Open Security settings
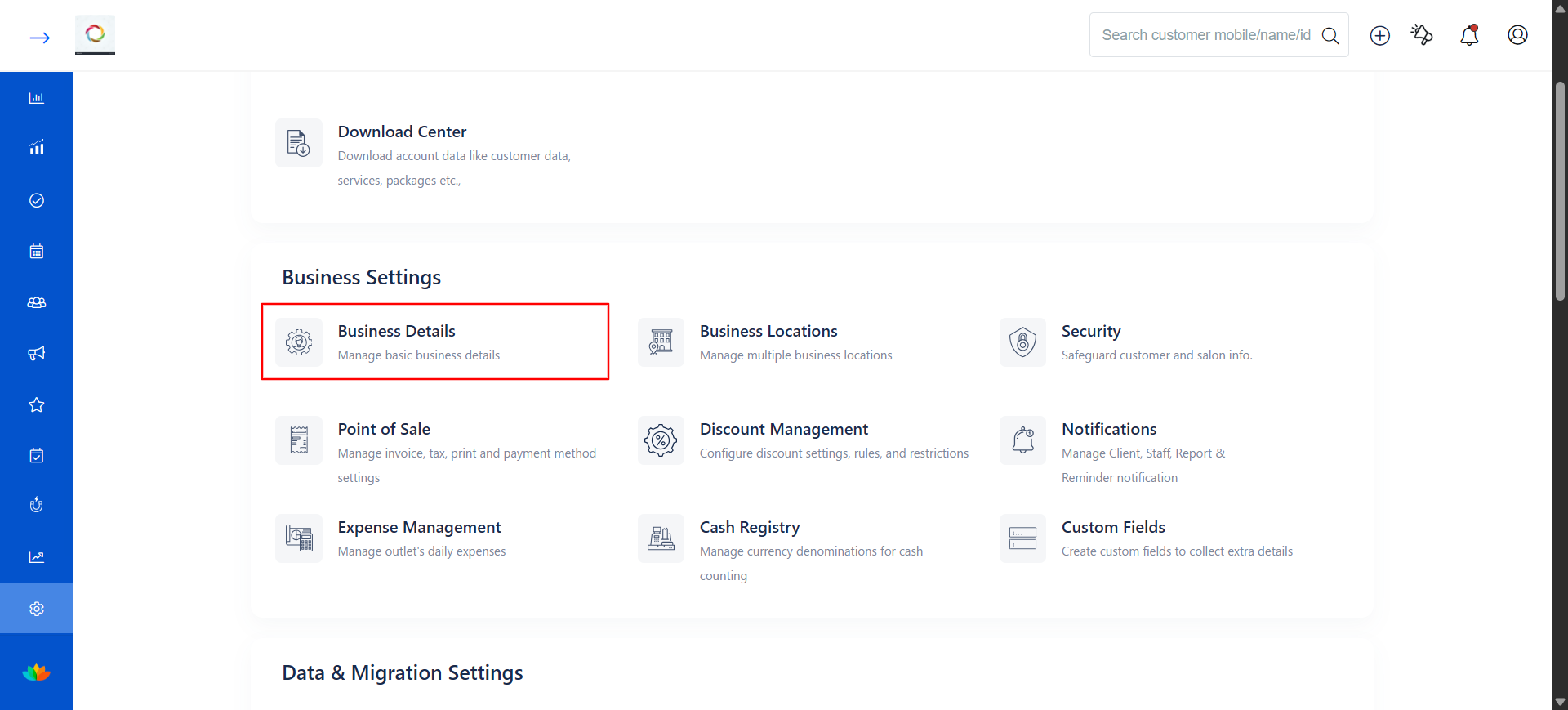Image resolution: width=1568 pixels, height=710 pixels. coord(1091,331)
